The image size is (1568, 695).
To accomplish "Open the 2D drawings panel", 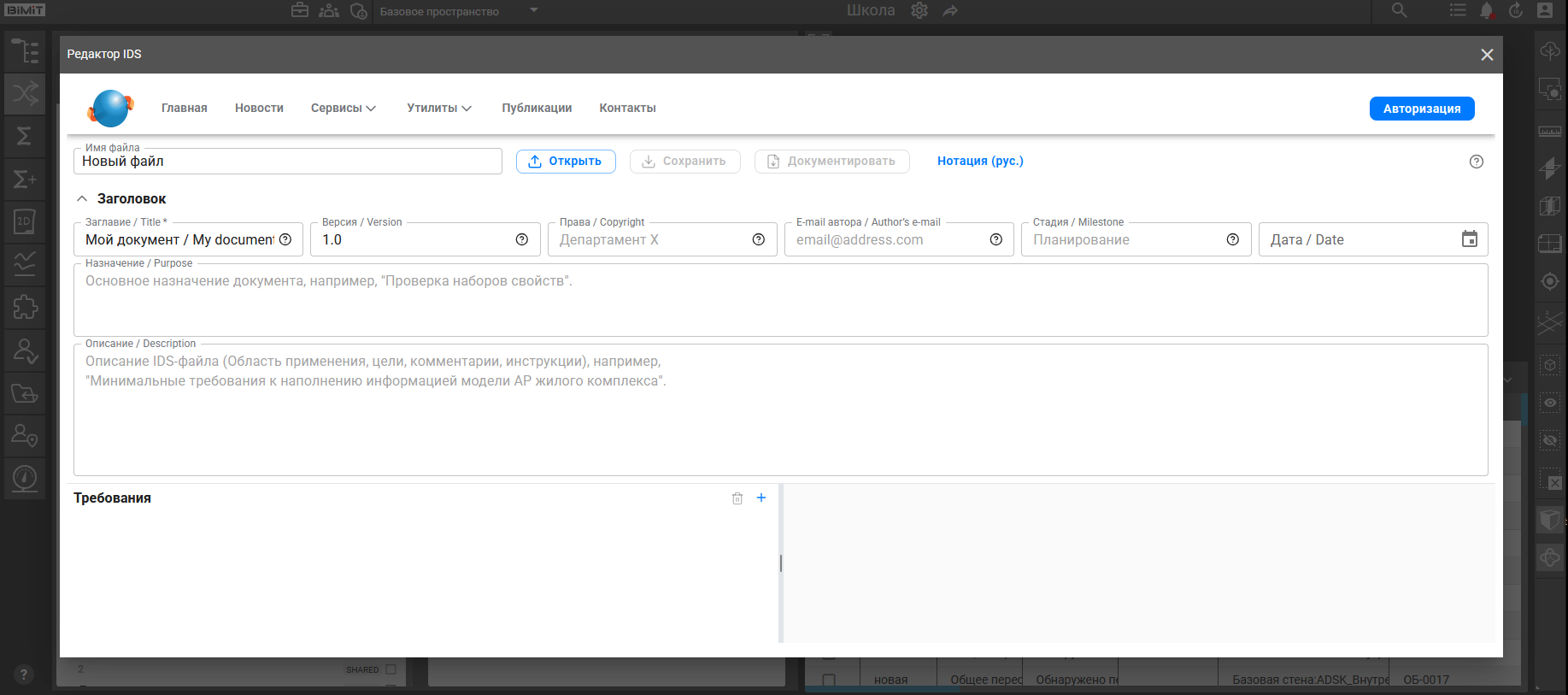I will click(x=25, y=222).
